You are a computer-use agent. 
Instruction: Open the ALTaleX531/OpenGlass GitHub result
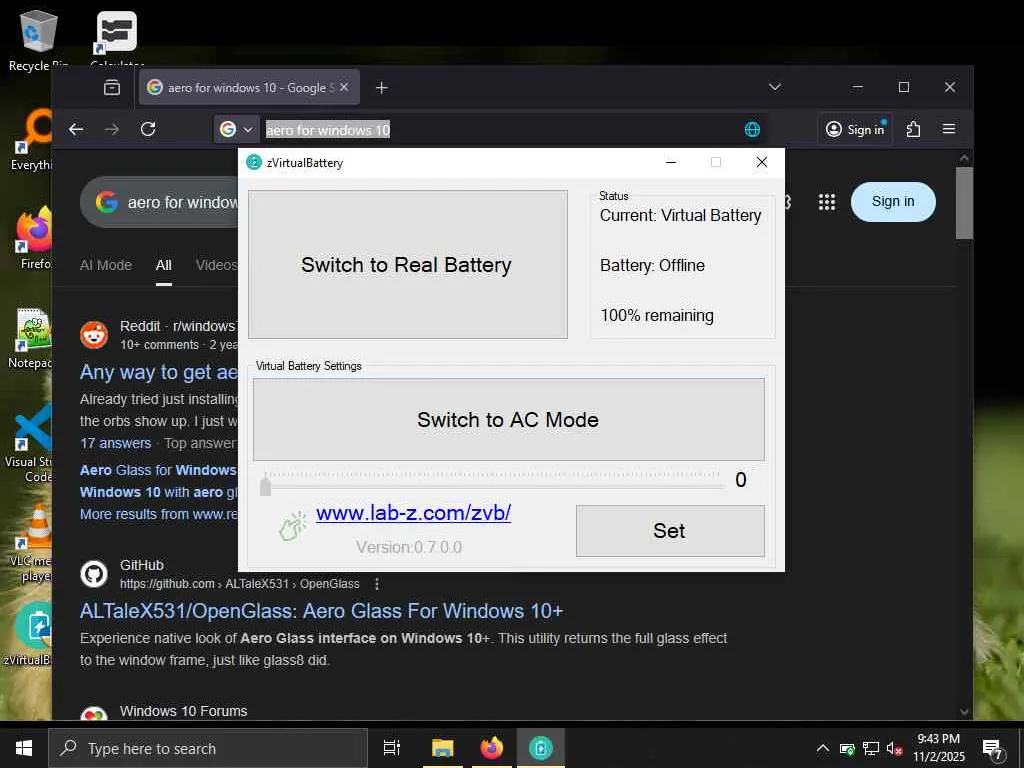321,611
